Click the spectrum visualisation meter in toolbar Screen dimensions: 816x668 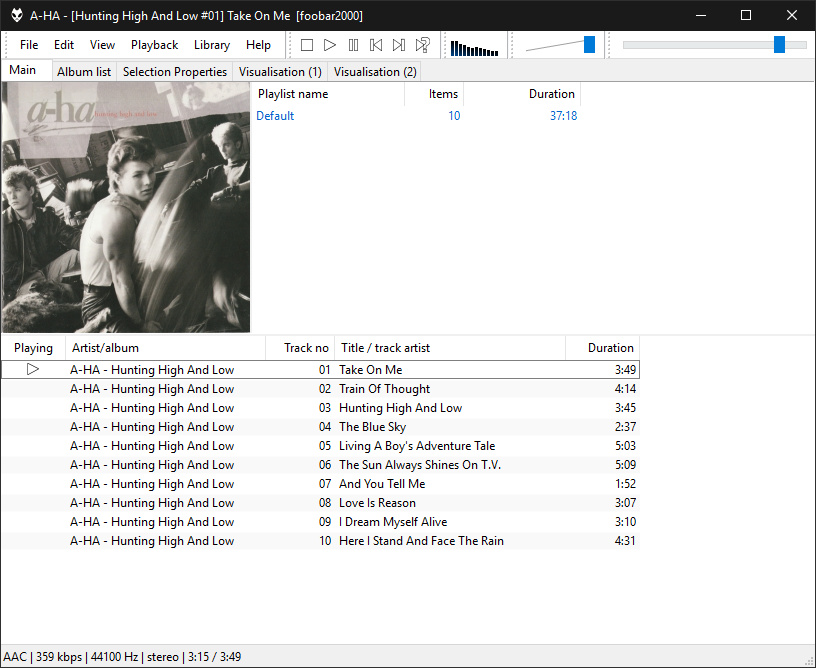pyautogui.click(x=474, y=47)
